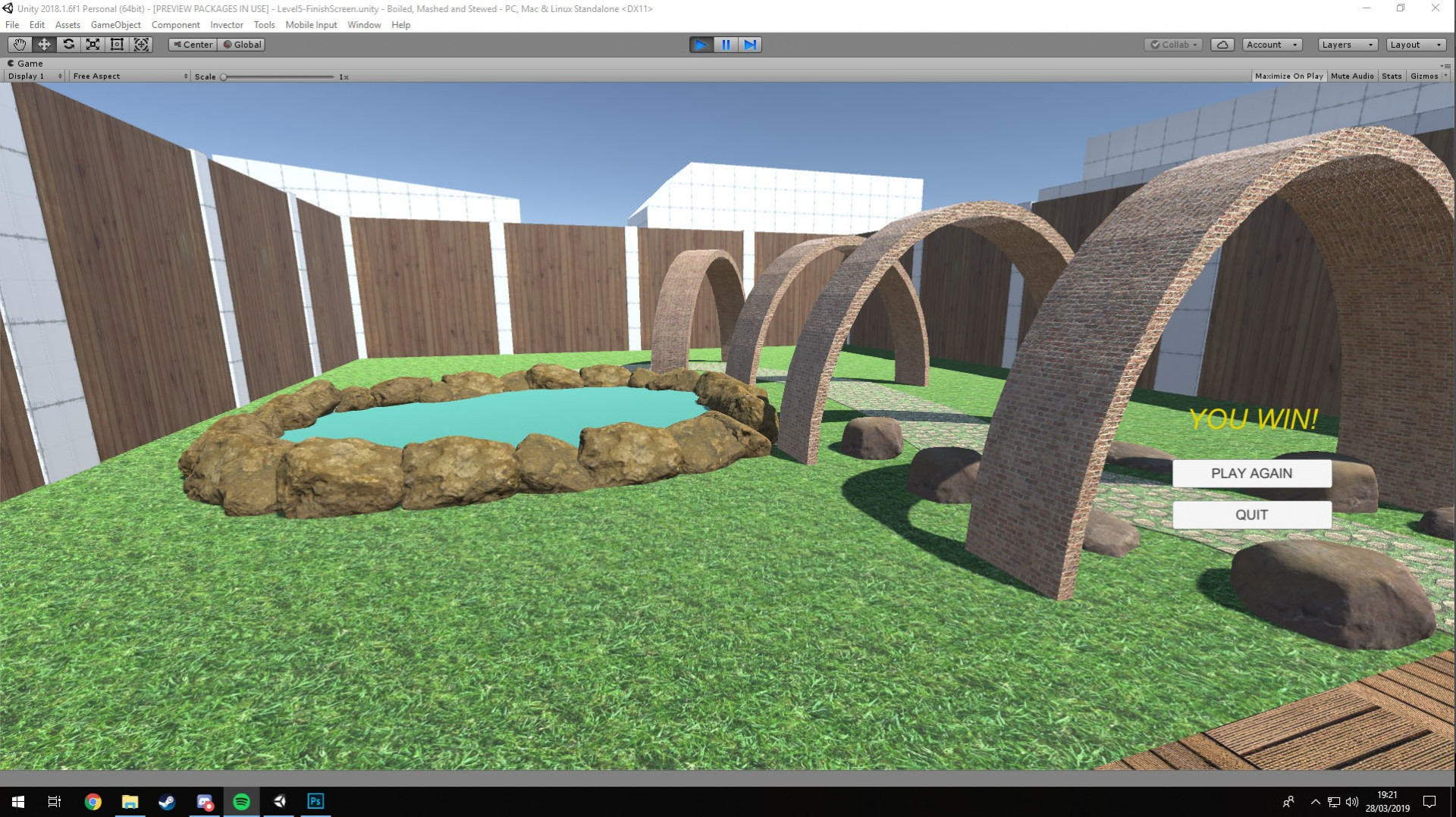1456x817 pixels.
Task: Select the Rotate tool
Action: [68, 45]
